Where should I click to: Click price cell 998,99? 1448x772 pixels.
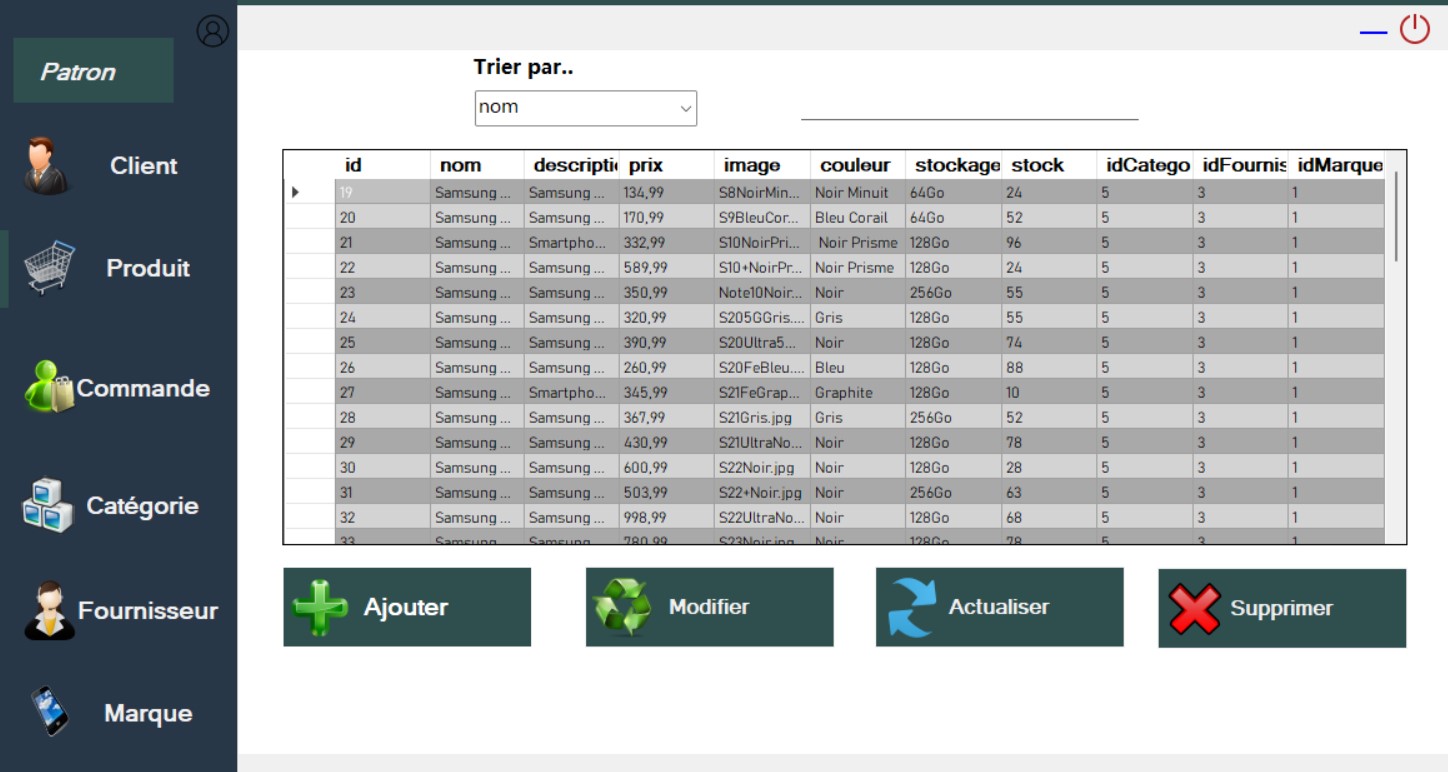point(667,517)
